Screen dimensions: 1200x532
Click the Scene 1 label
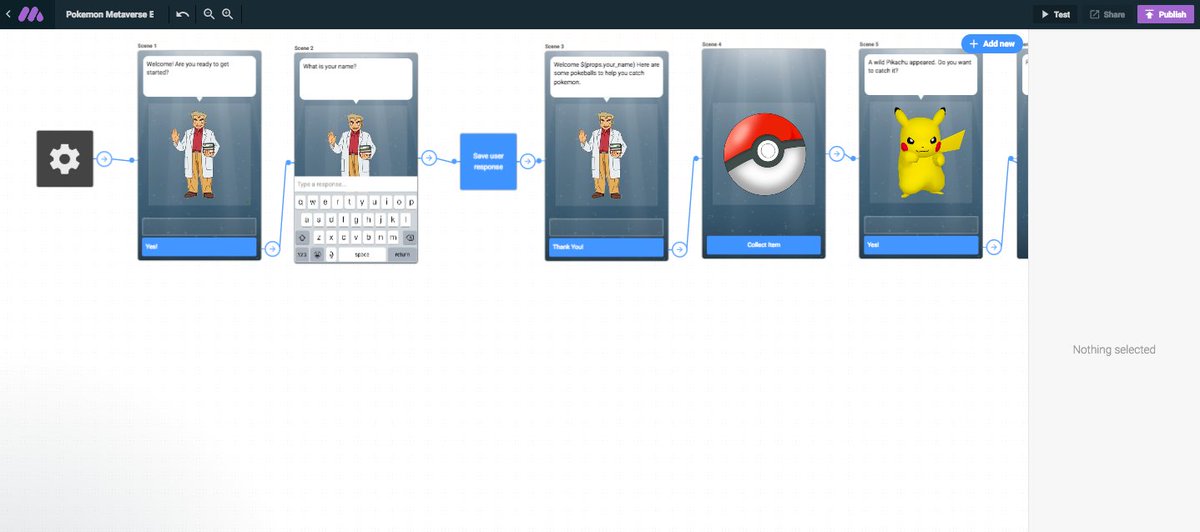click(148, 47)
